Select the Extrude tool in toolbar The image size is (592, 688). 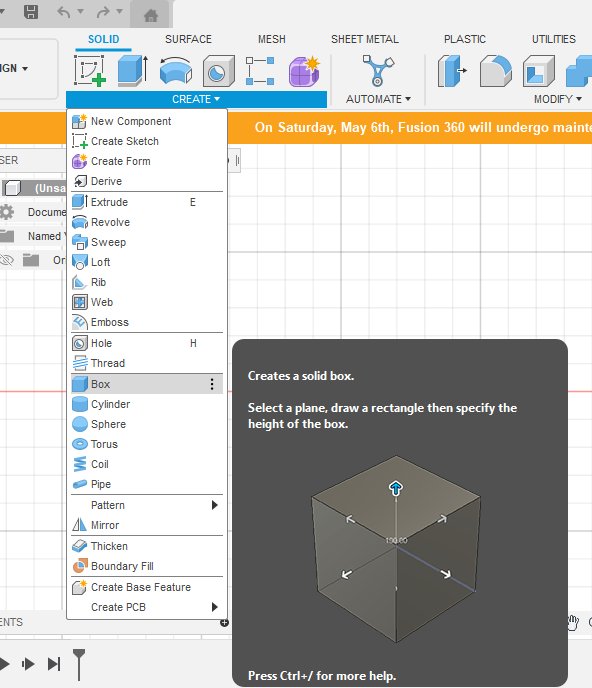pyautogui.click(x=133, y=71)
